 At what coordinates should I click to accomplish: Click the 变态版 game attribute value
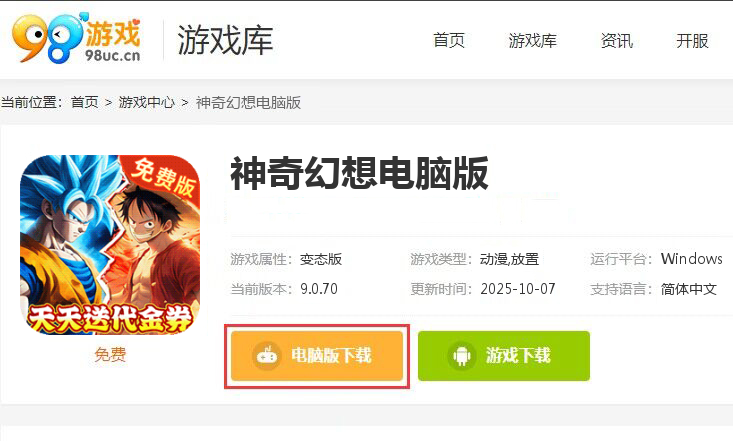point(321,259)
